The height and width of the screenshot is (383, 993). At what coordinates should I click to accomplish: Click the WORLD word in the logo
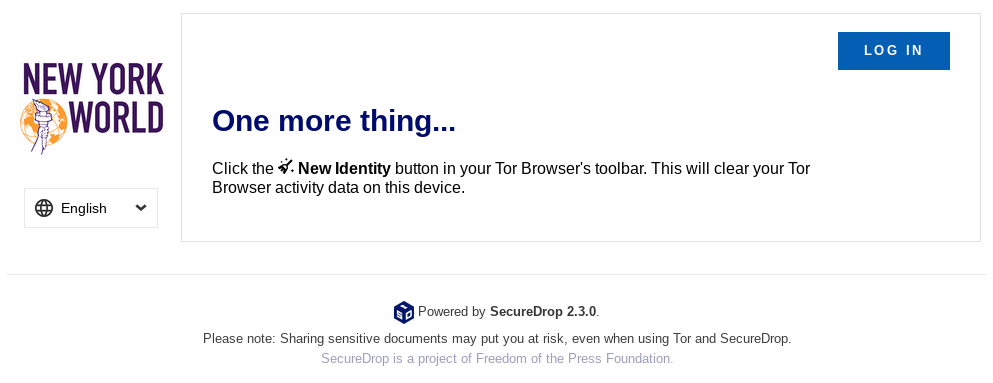click(116, 118)
